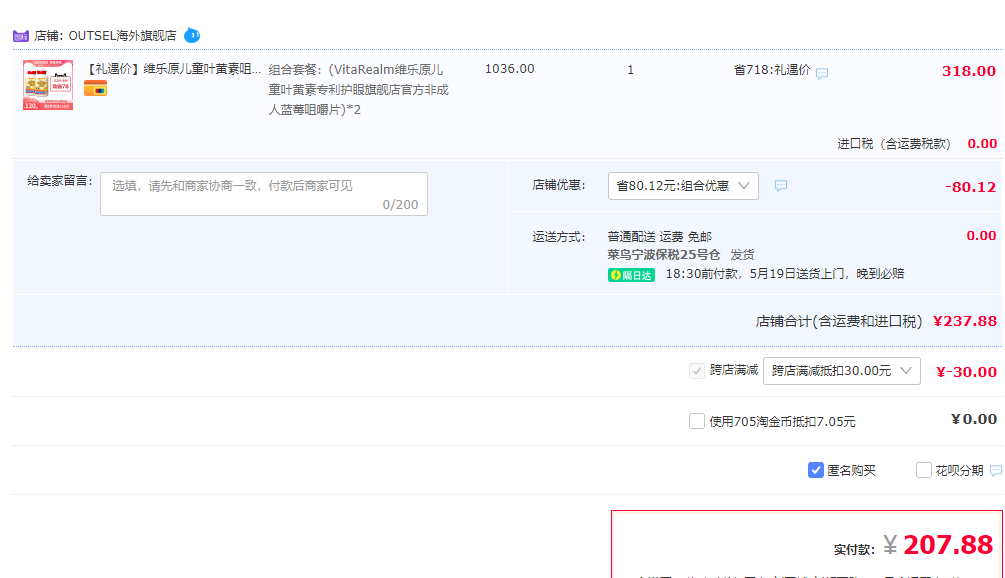Click the item price 318.00
Screen dimensions: 1005x578
[968, 71]
